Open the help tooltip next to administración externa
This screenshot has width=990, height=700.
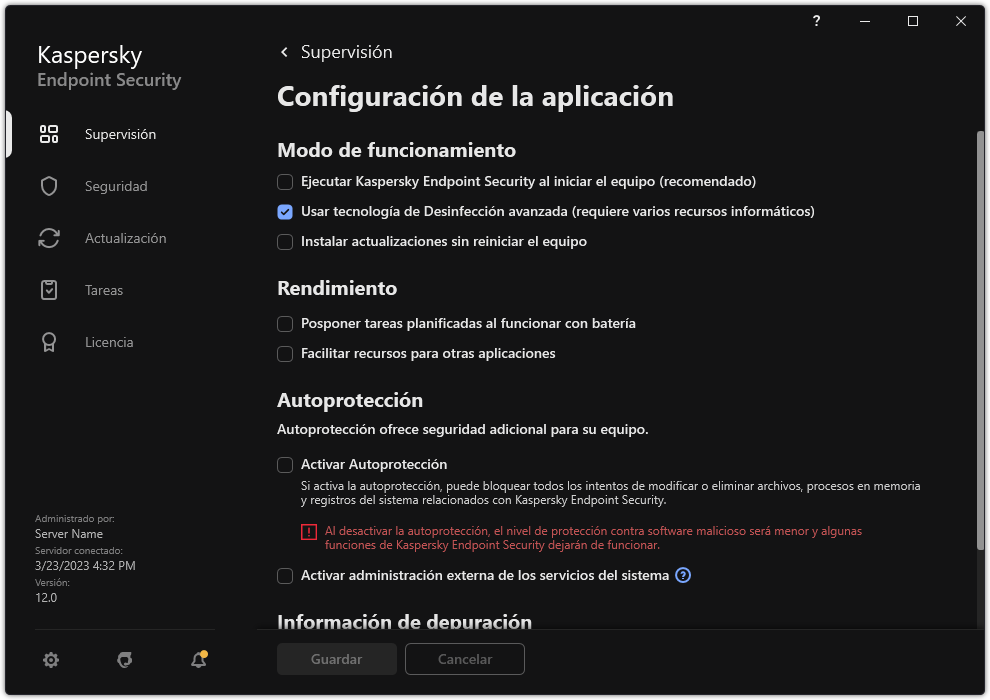(682, 575)
